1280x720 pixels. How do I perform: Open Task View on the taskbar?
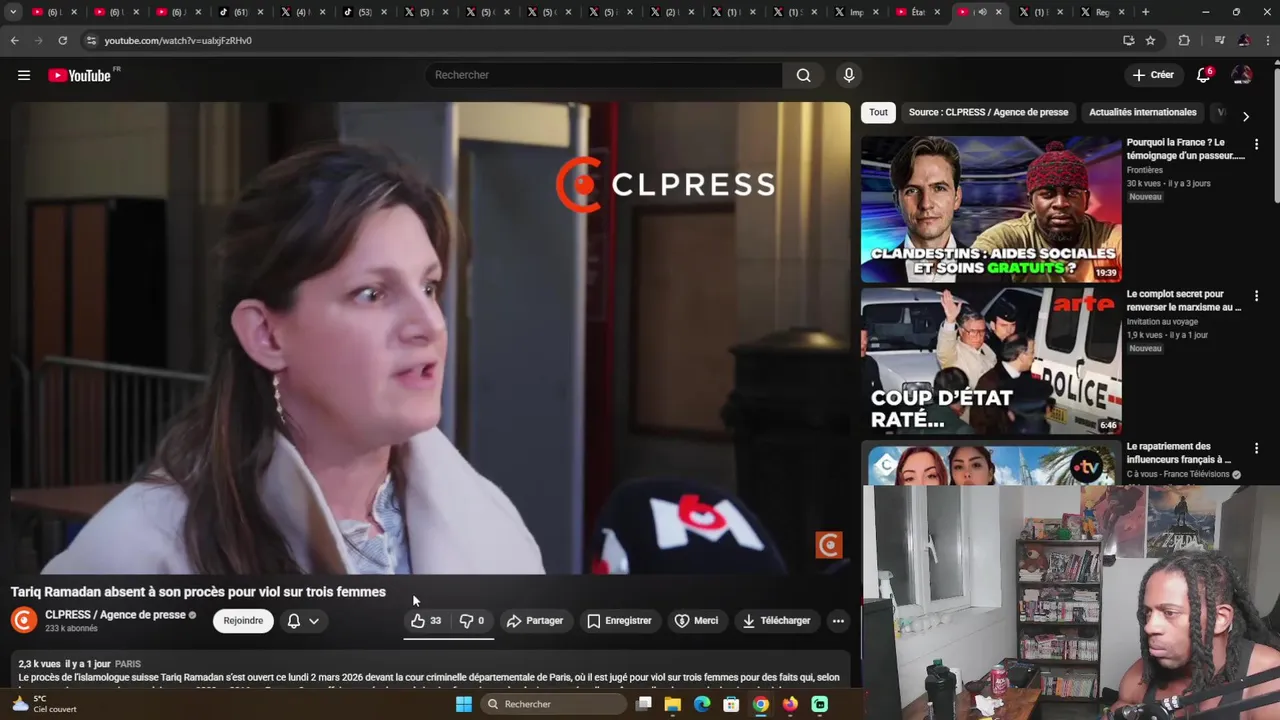click(x=644, y=704)
